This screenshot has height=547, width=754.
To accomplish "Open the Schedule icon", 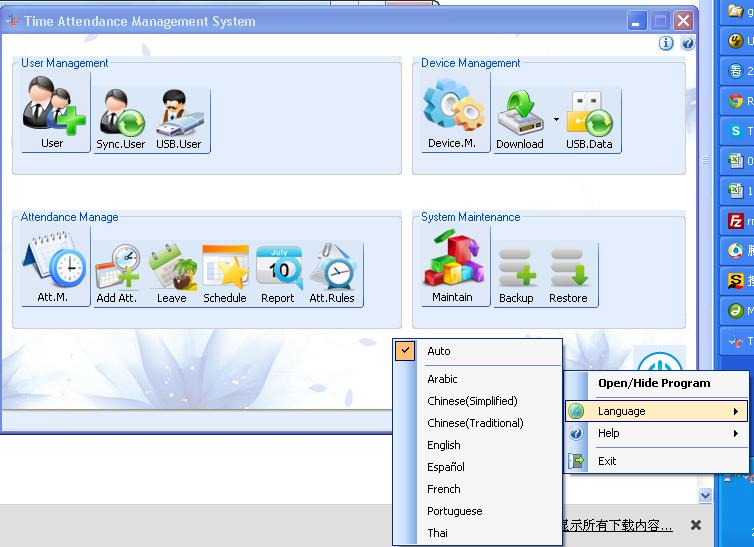I will [225, 274].
